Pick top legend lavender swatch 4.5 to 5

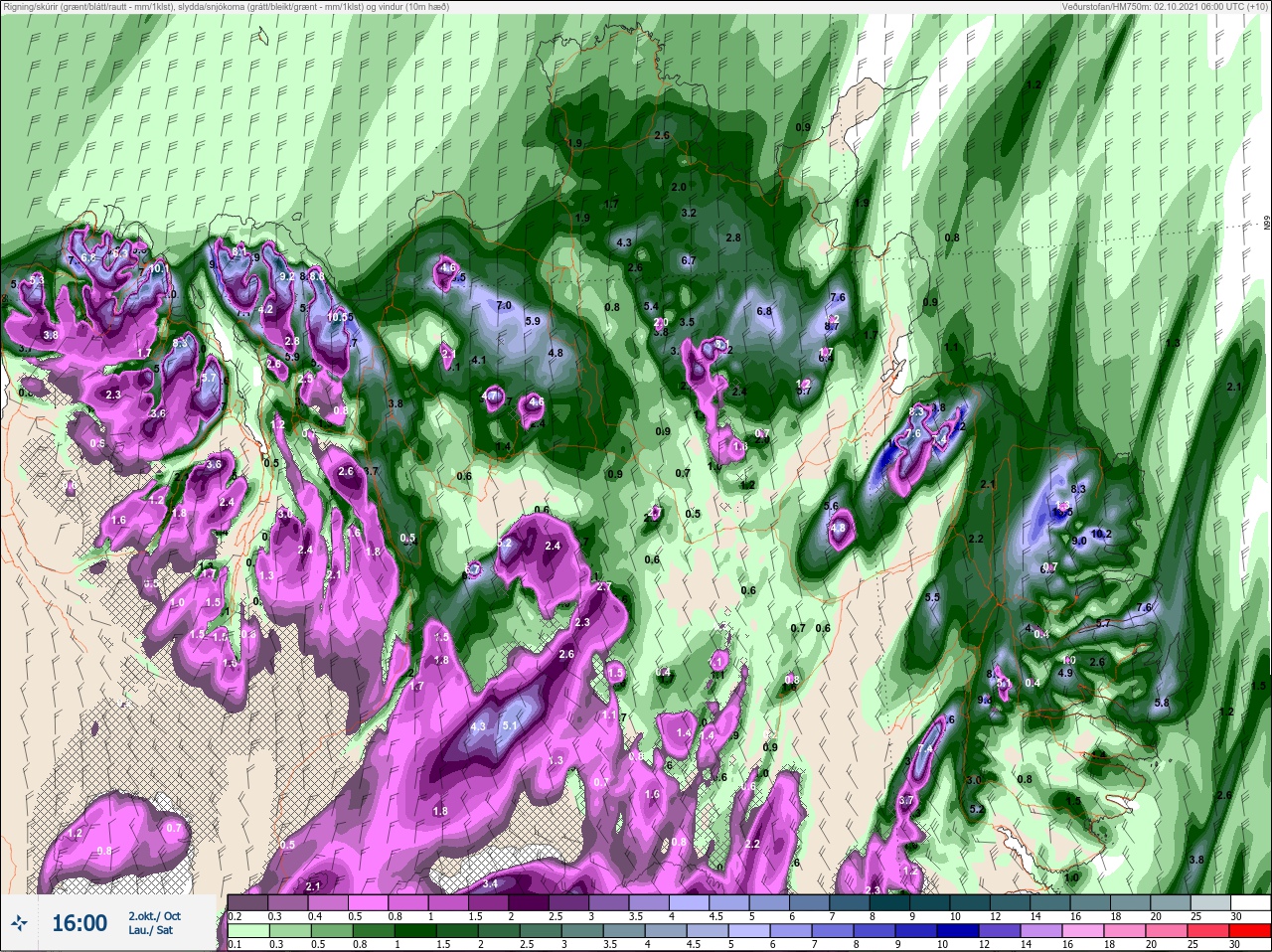730,901
